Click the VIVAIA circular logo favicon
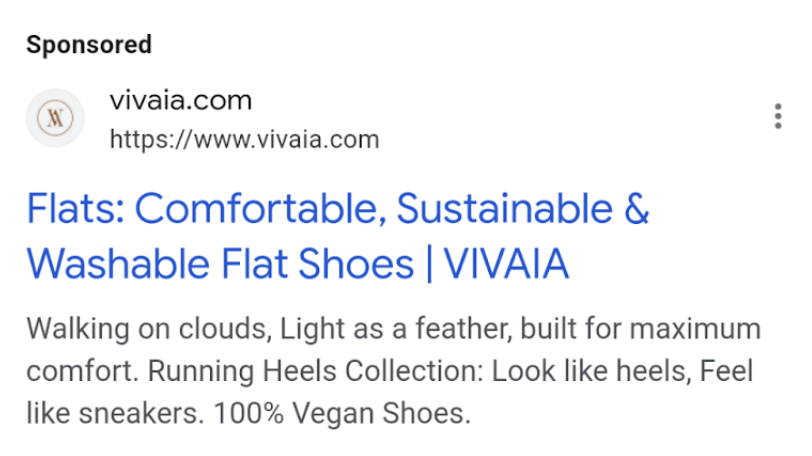 (55, 118)
